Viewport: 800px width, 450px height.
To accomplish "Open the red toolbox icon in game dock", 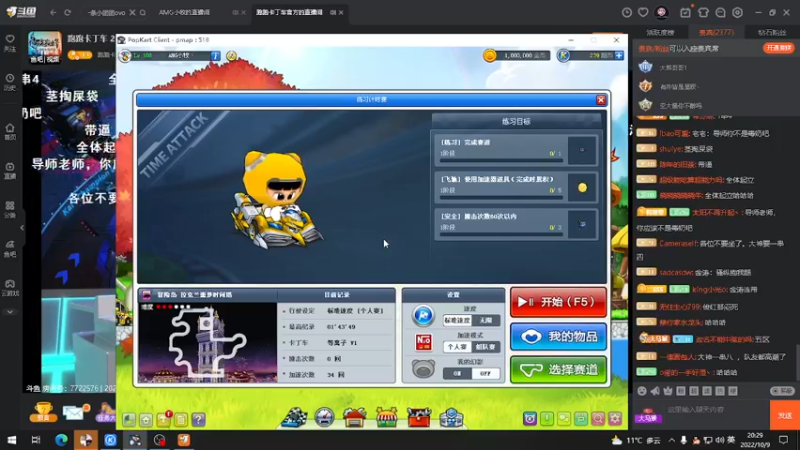I will (419, 417).
